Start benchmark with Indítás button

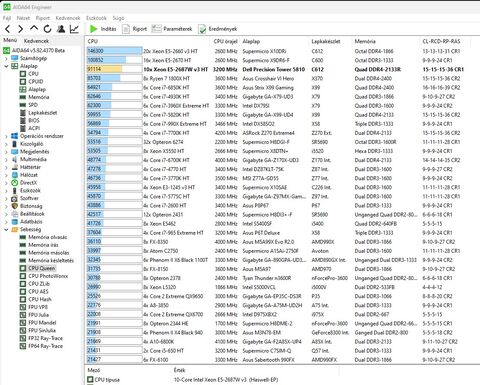click(103, 29)
